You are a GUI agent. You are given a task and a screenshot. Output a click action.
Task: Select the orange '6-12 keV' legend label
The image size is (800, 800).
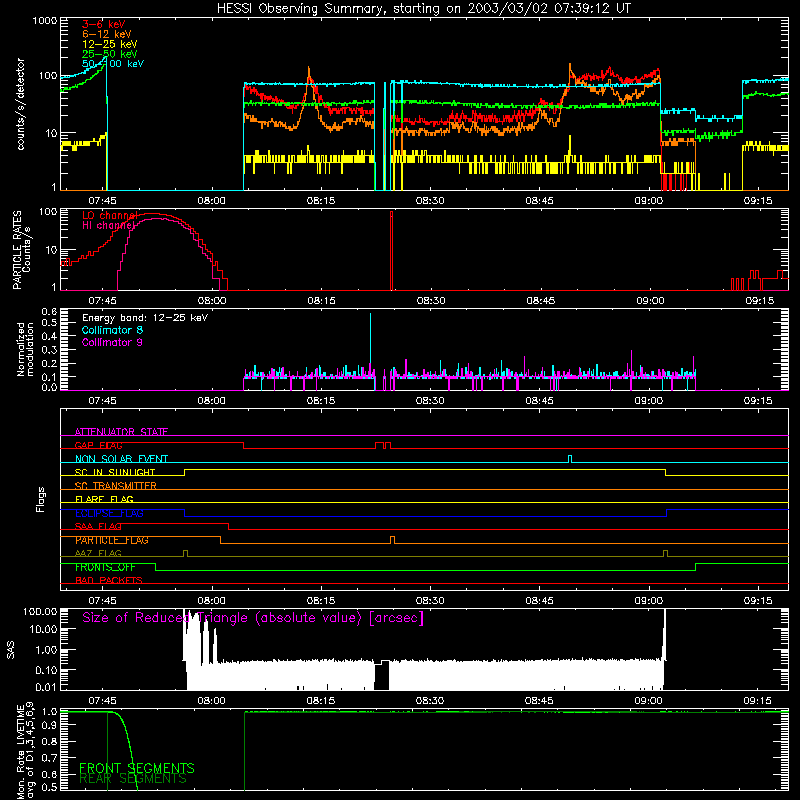(107, 34)
